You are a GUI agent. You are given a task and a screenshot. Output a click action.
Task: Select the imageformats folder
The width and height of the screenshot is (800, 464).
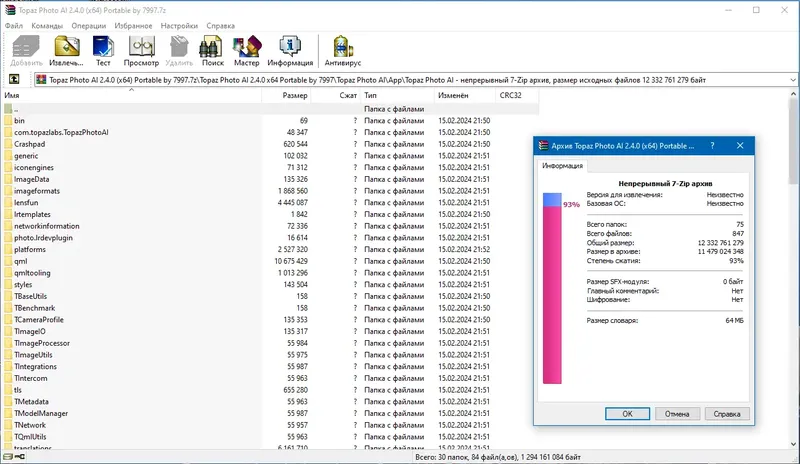[37, 191]
